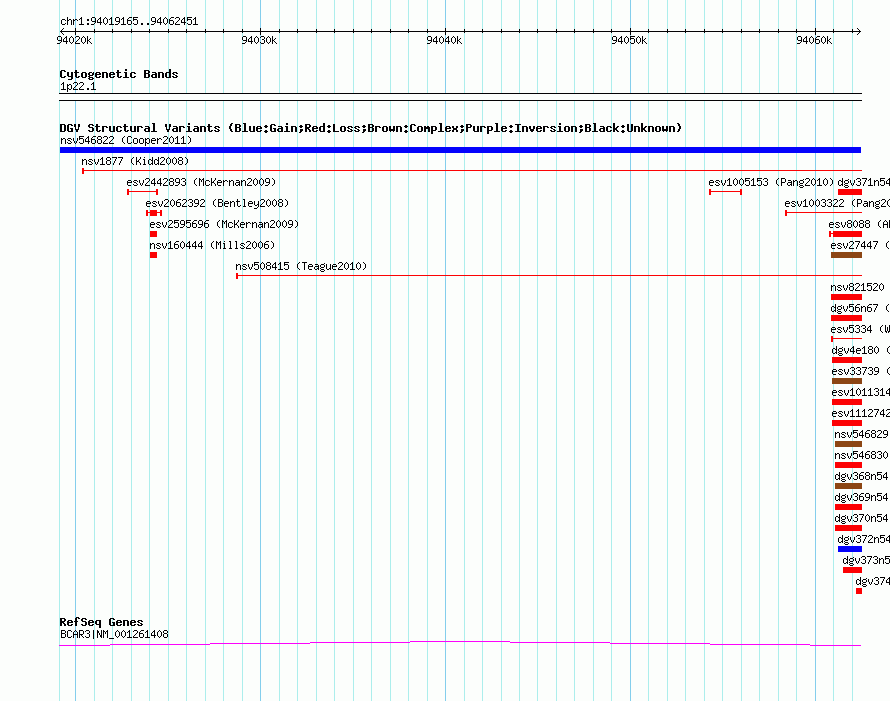This screenshot has height=701, width=890.
Task: Click the 94060k ruler position label
Action: point(814,40)
